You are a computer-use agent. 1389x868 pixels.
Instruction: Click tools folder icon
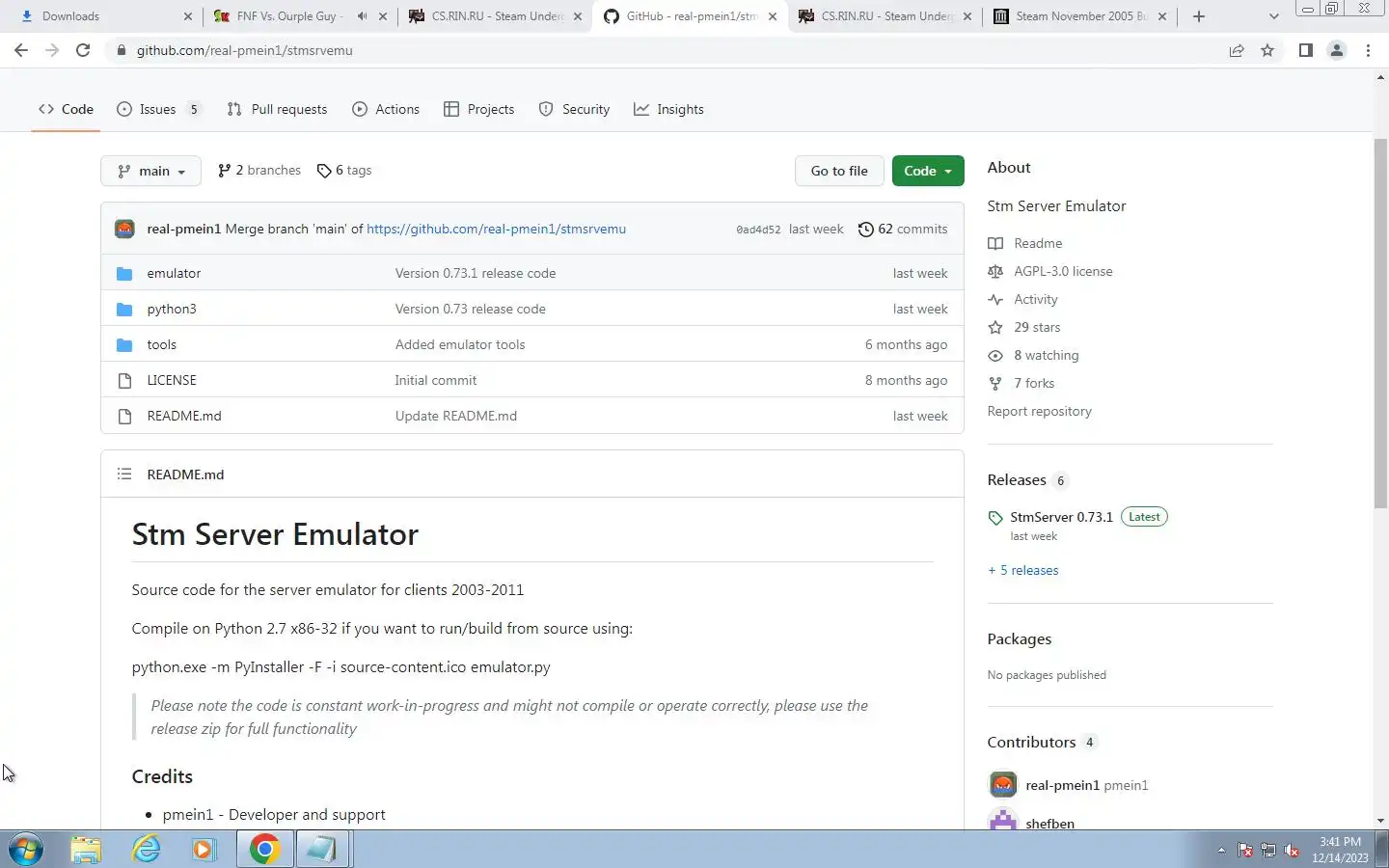click(124, 344)
